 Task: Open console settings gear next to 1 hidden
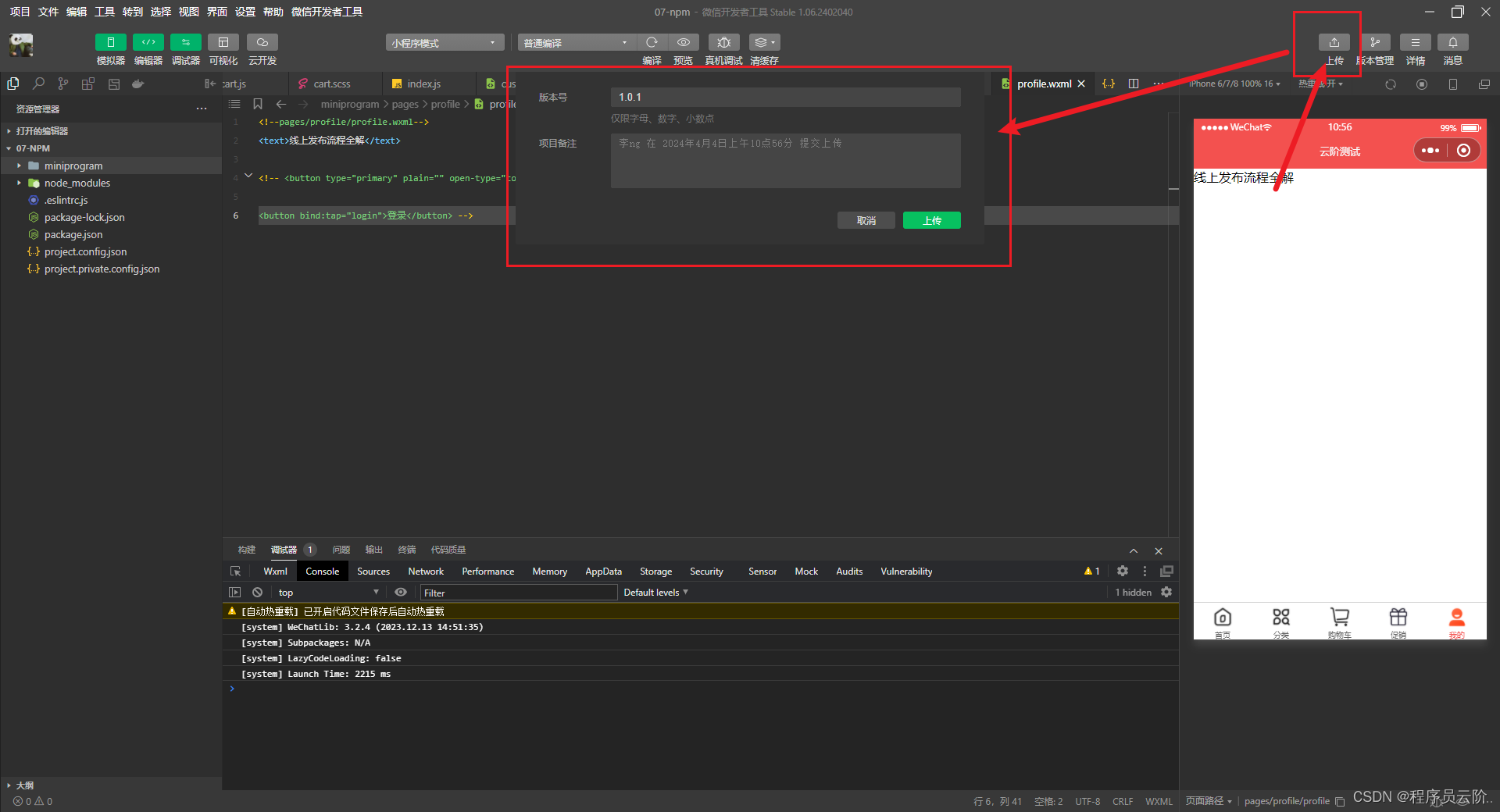pyautogui.click(x=1166, y=593)
